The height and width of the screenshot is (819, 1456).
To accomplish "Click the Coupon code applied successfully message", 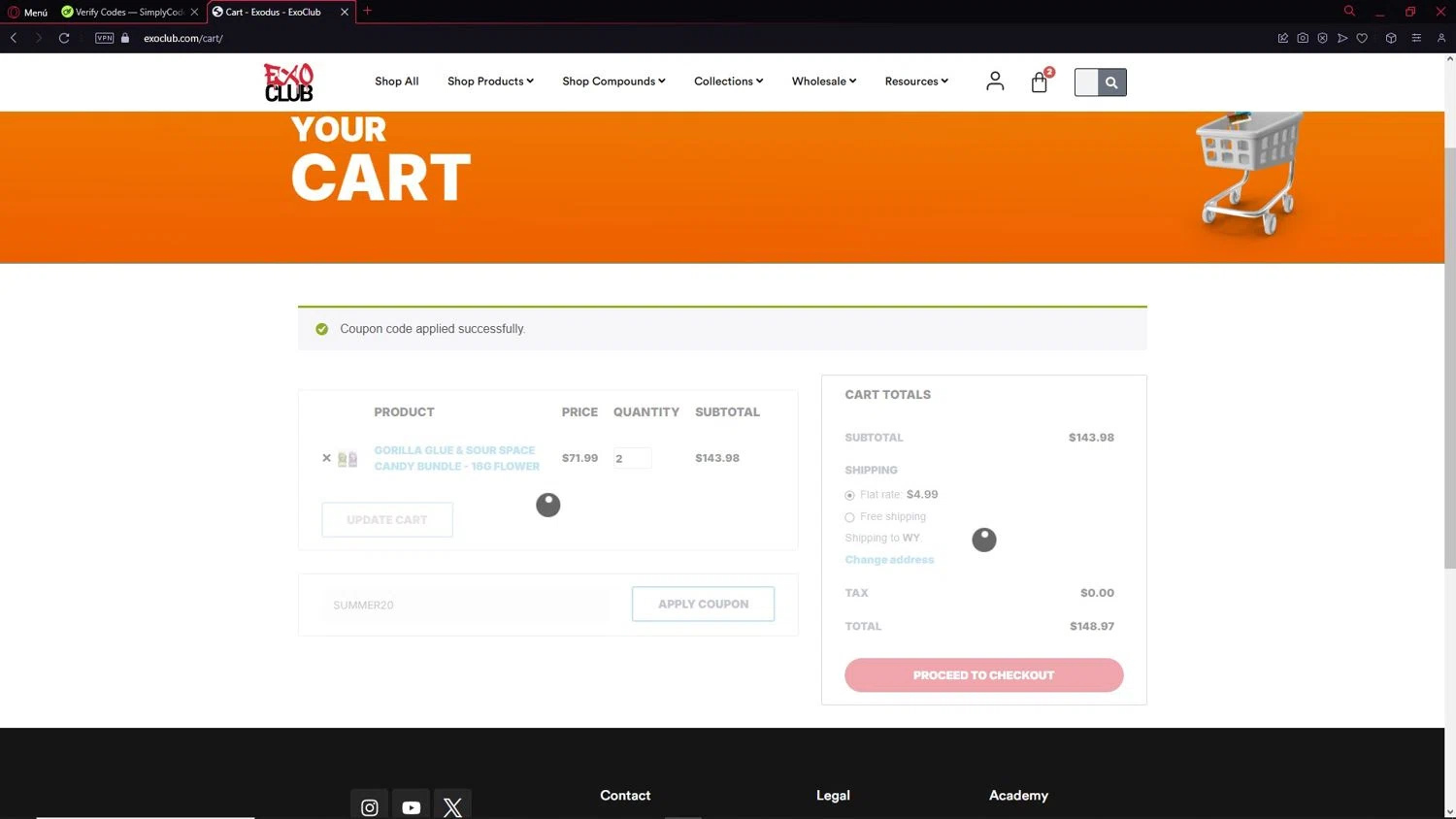I will pyautogui.click(x=432, y=329).
